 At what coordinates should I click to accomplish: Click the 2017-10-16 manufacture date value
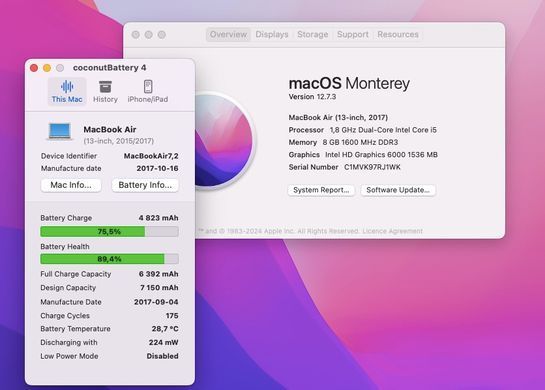(x=157, y=169)
